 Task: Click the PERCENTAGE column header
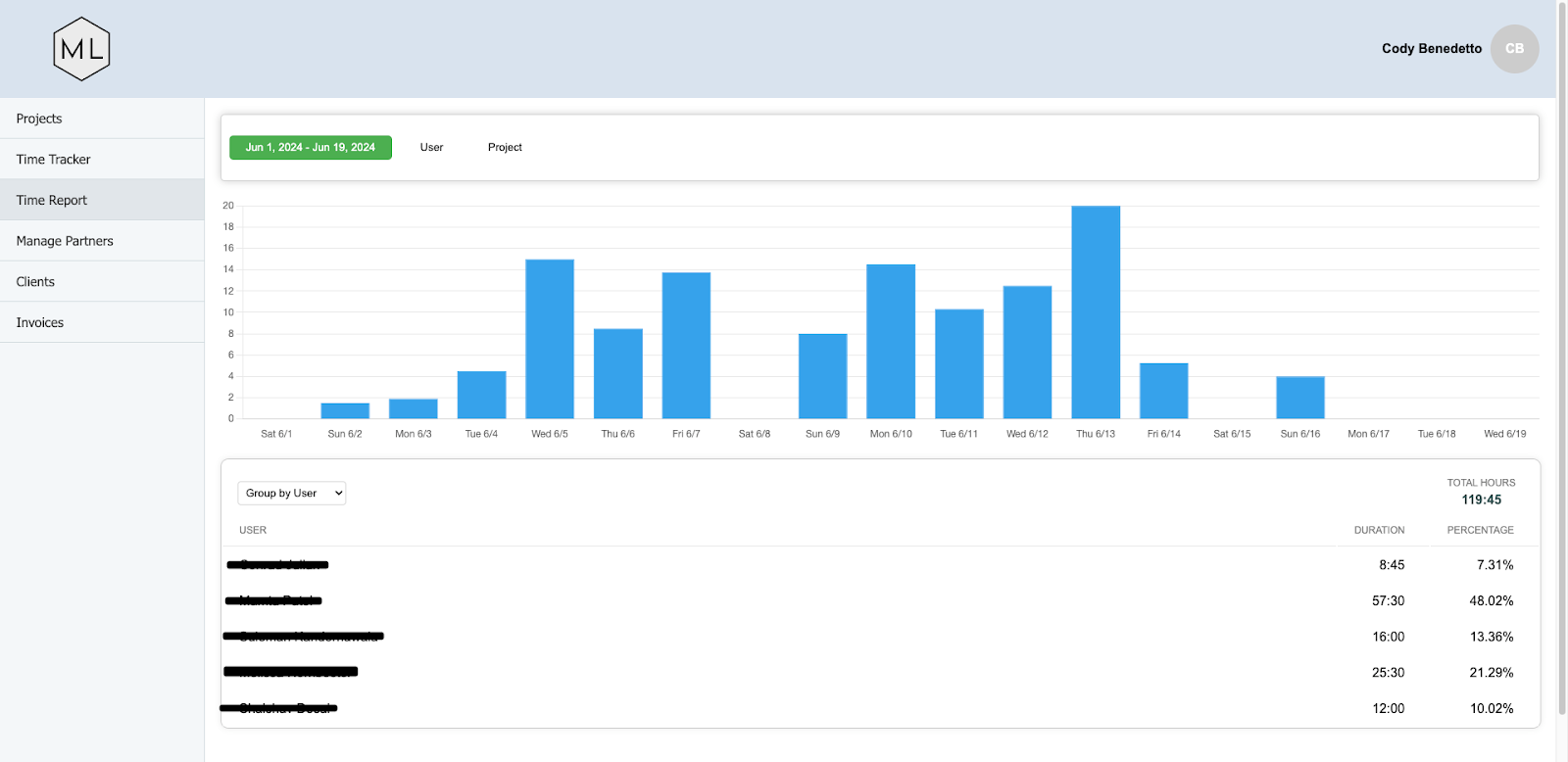[x=1480, y=530]
